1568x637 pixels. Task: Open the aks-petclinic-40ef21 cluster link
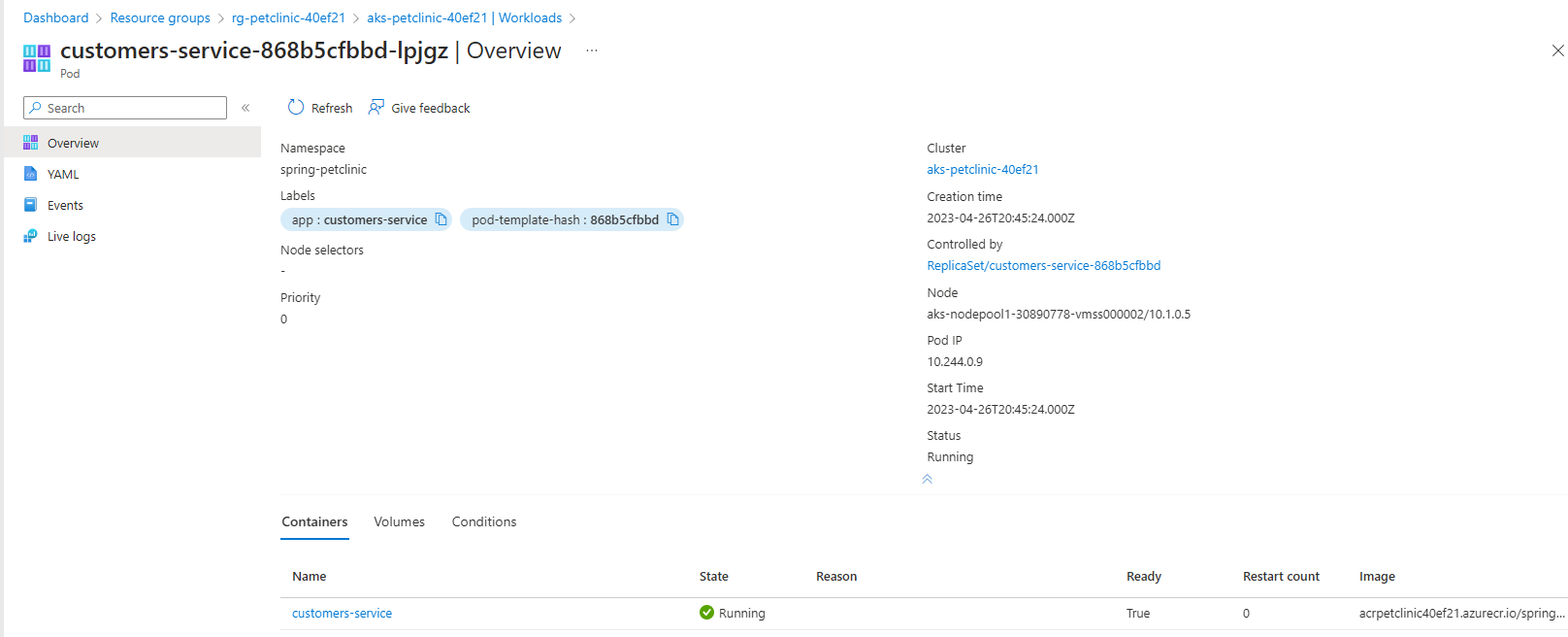pyautogui.click(x=983, y=169)
